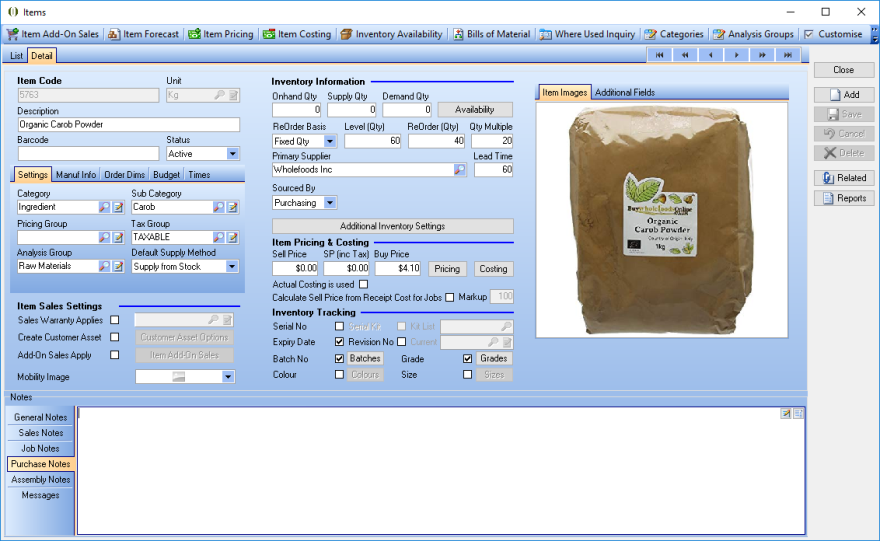Screen dimensions: 880x541
Task: Enable Size tracking checkbox
Action: click(468, 374)
